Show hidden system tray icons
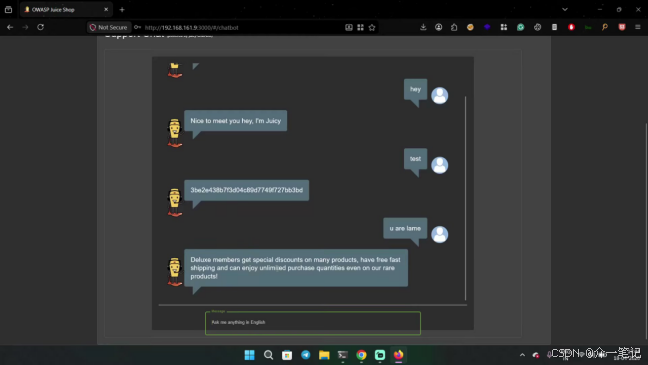The height and width of the screenshot is (365, 648). [x=522, y=355]
